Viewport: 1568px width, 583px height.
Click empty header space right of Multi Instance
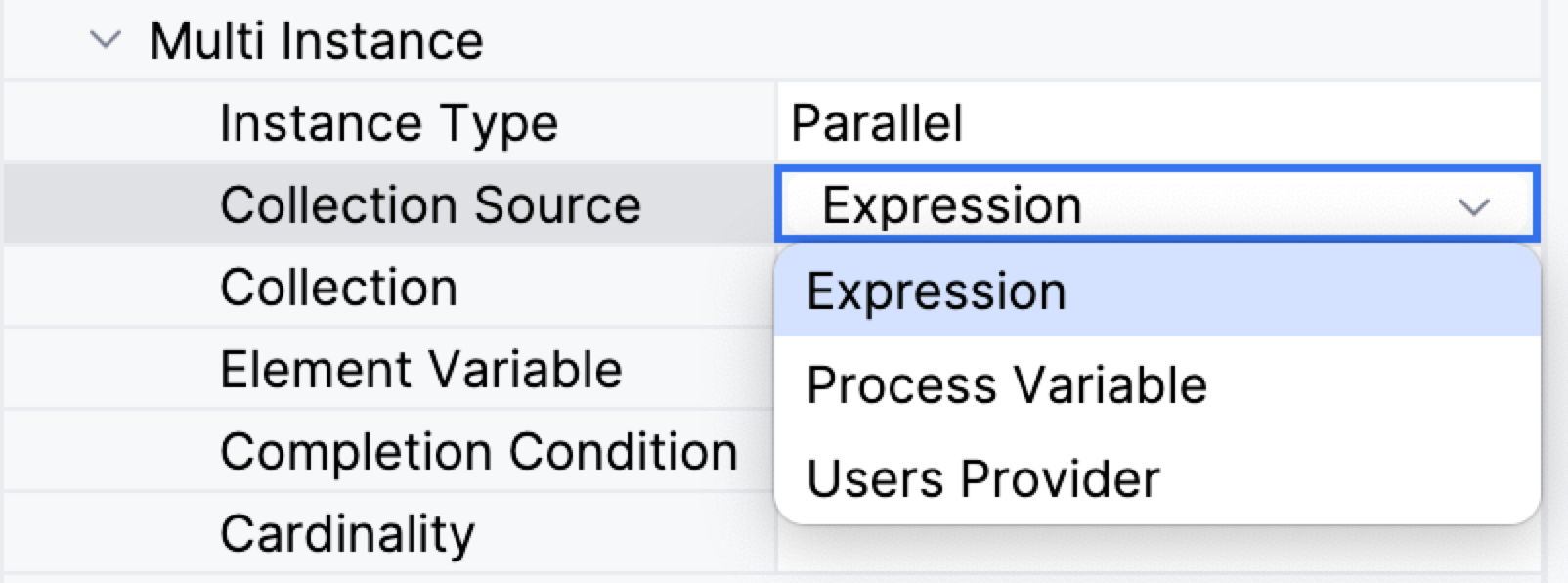[978, 41]
